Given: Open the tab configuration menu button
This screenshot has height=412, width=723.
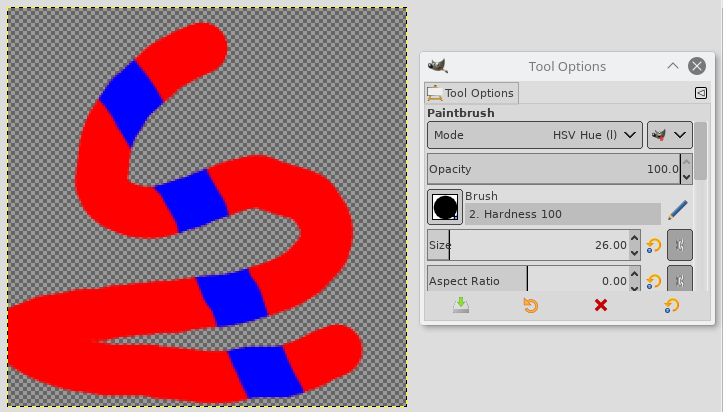Looking at the screenshot, I should (700, 93).
